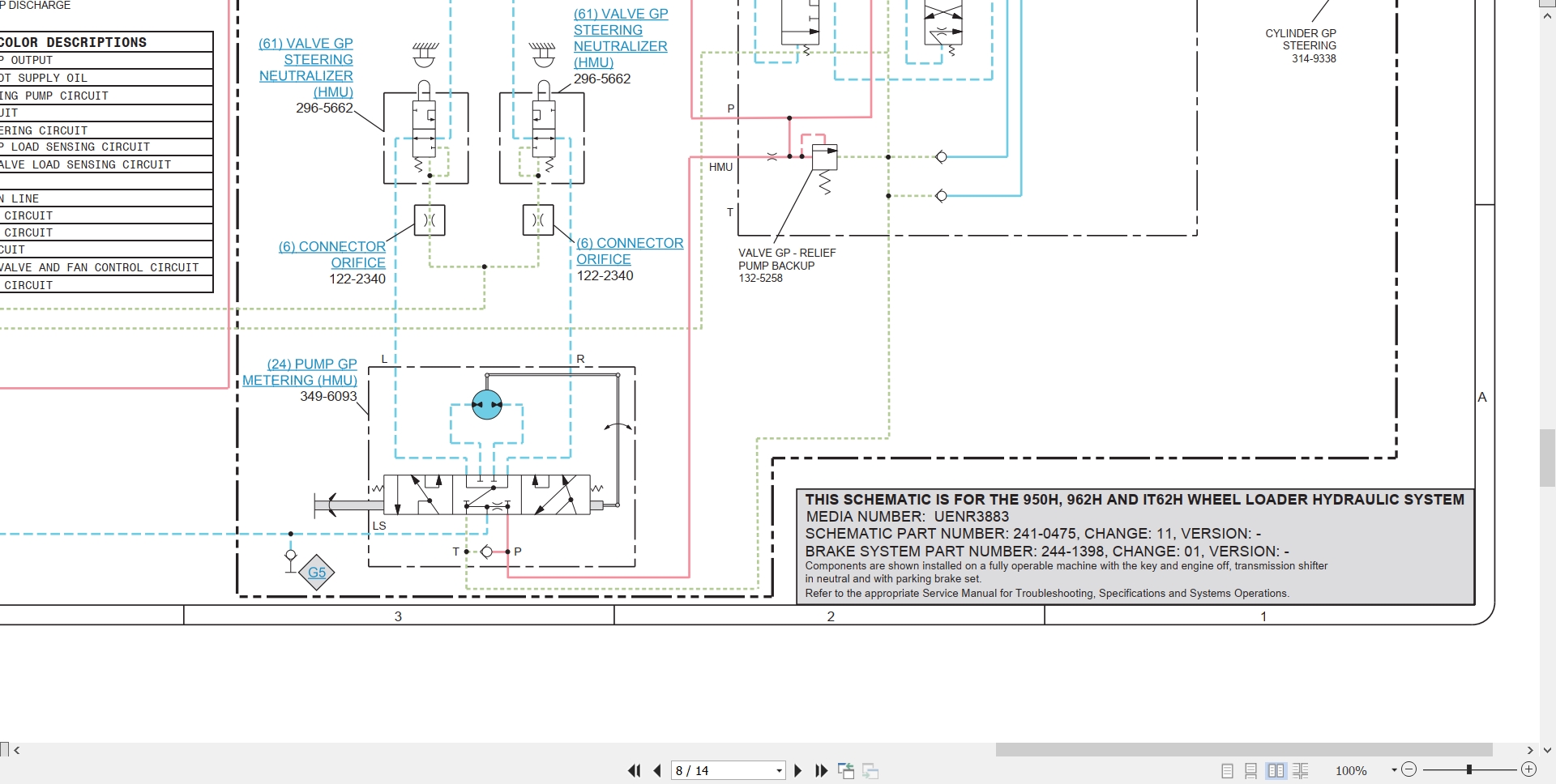The height and width of the screenshot is (784, 1556).
Task: Click grid column marker 3
Action: click(398, 616)
